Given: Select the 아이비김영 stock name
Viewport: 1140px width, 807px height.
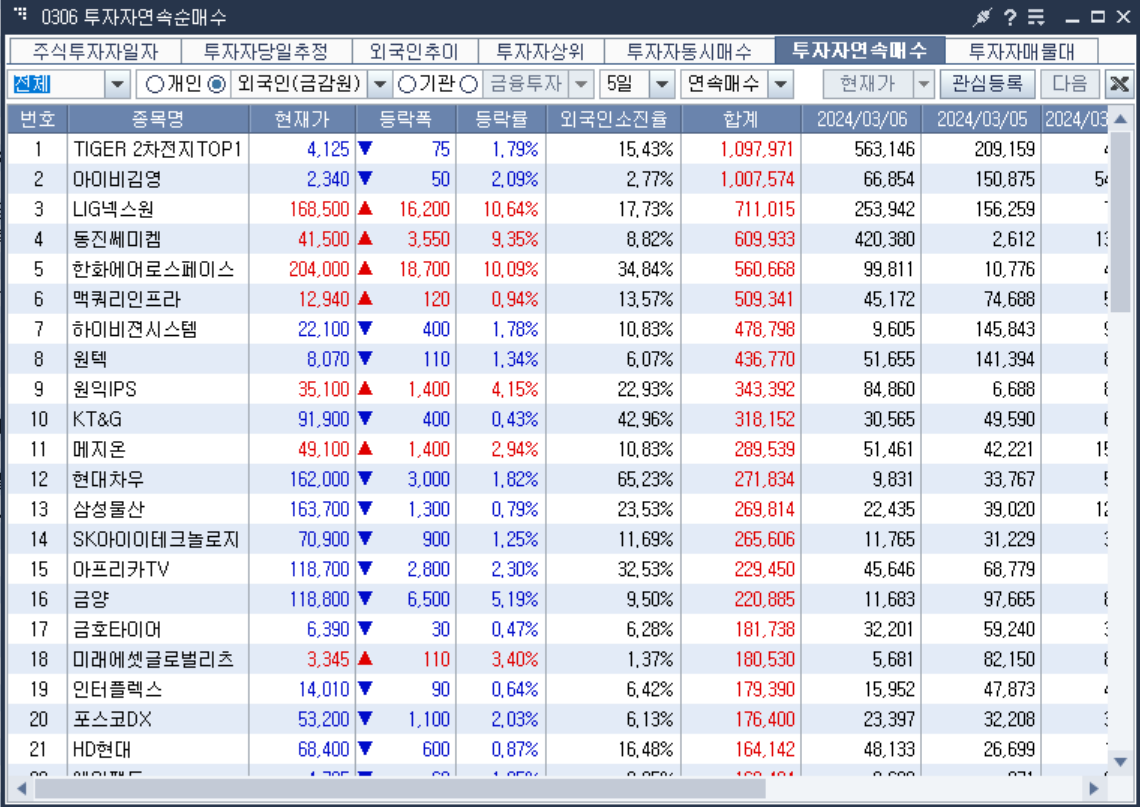Looking at the screenshot, I should [x=117, y=179].
